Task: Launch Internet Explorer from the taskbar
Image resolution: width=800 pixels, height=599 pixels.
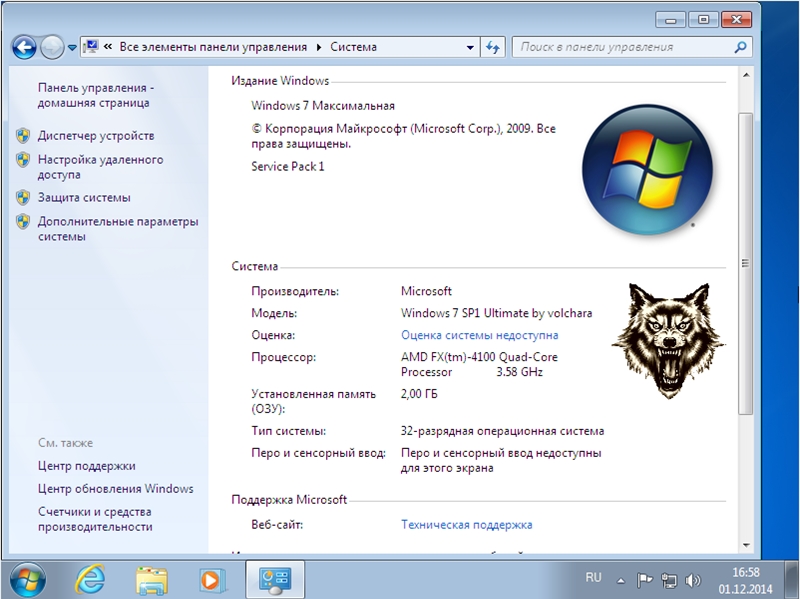Action: tap(90, 580)
